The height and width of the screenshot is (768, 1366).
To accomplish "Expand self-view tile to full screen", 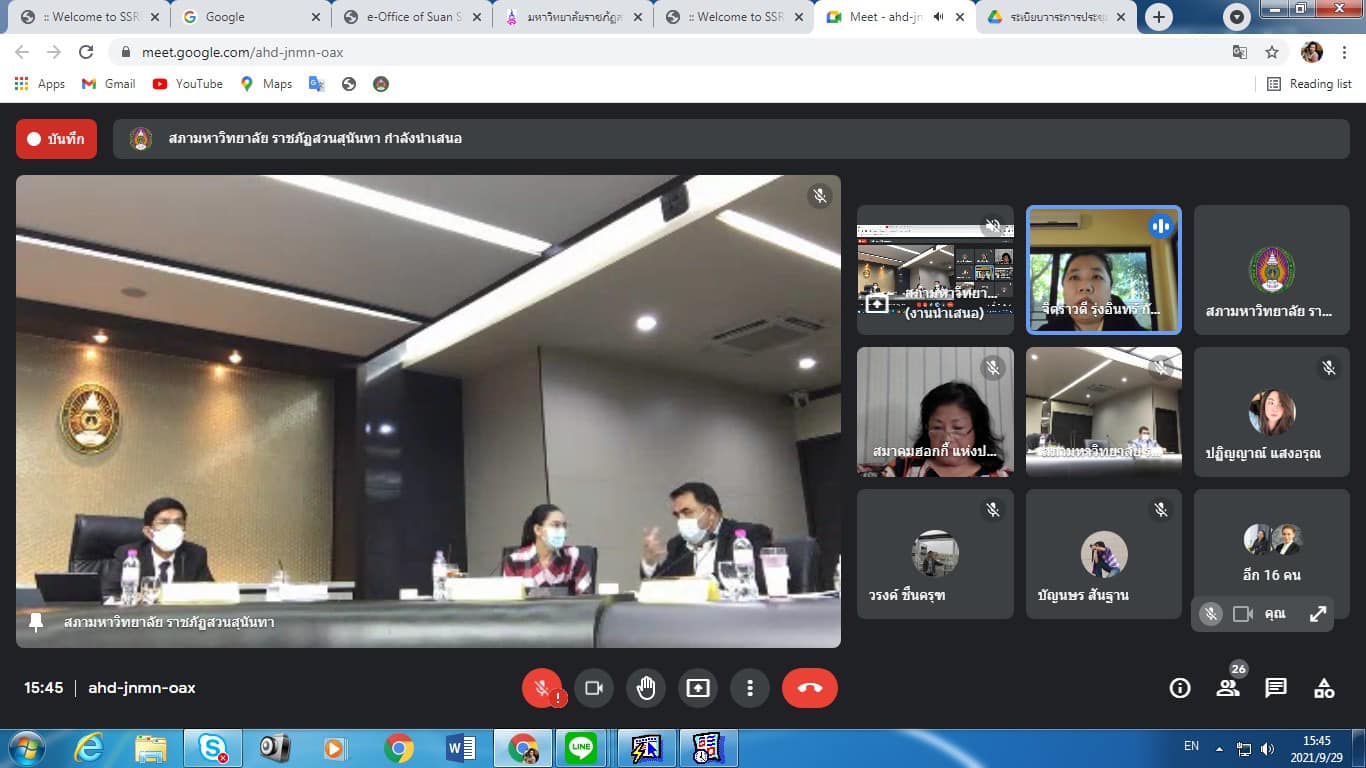I will [x=1318, y=614].
